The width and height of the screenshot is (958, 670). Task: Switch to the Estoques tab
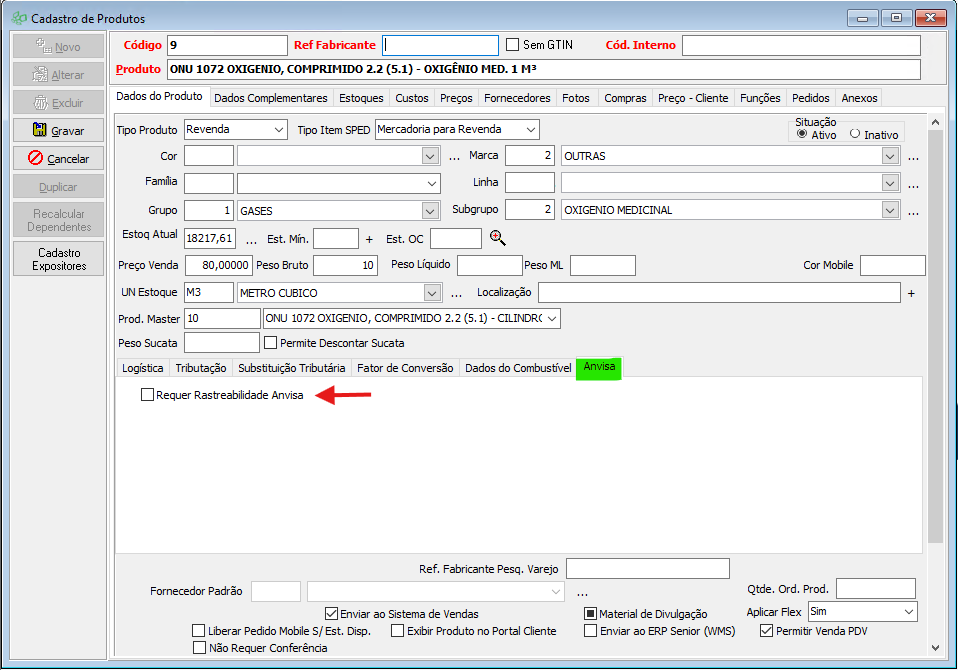(361, 98)
